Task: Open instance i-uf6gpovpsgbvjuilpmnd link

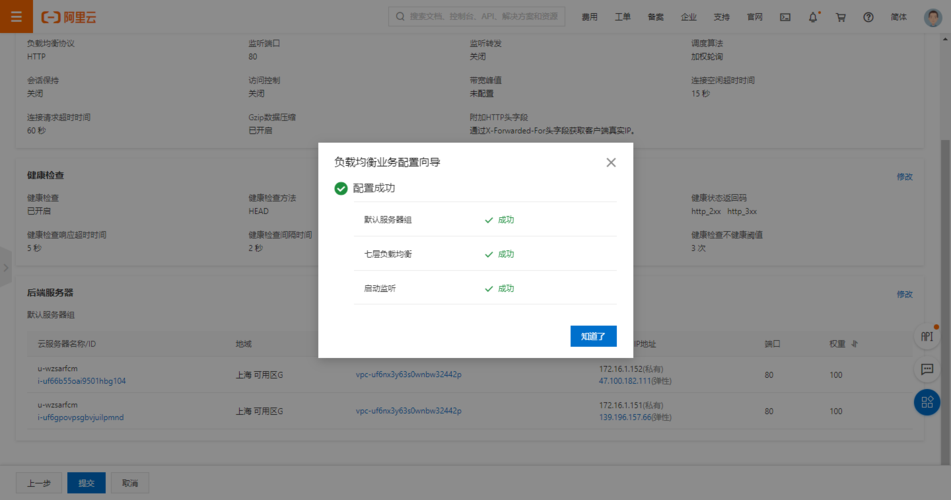Action: pos(81,417)
